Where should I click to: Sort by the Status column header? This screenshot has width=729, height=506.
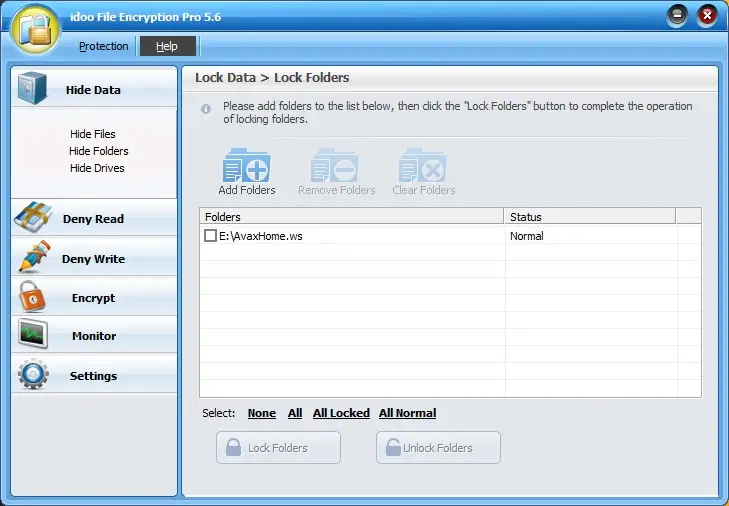coord(590,217)
